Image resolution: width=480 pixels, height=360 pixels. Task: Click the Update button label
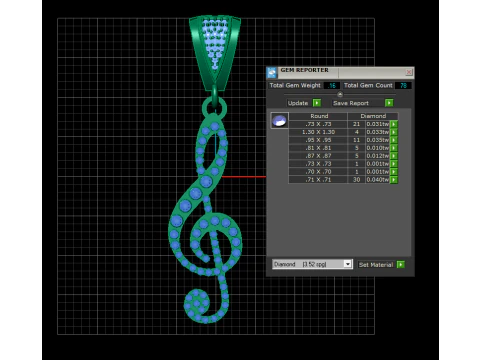pos(298,103)
